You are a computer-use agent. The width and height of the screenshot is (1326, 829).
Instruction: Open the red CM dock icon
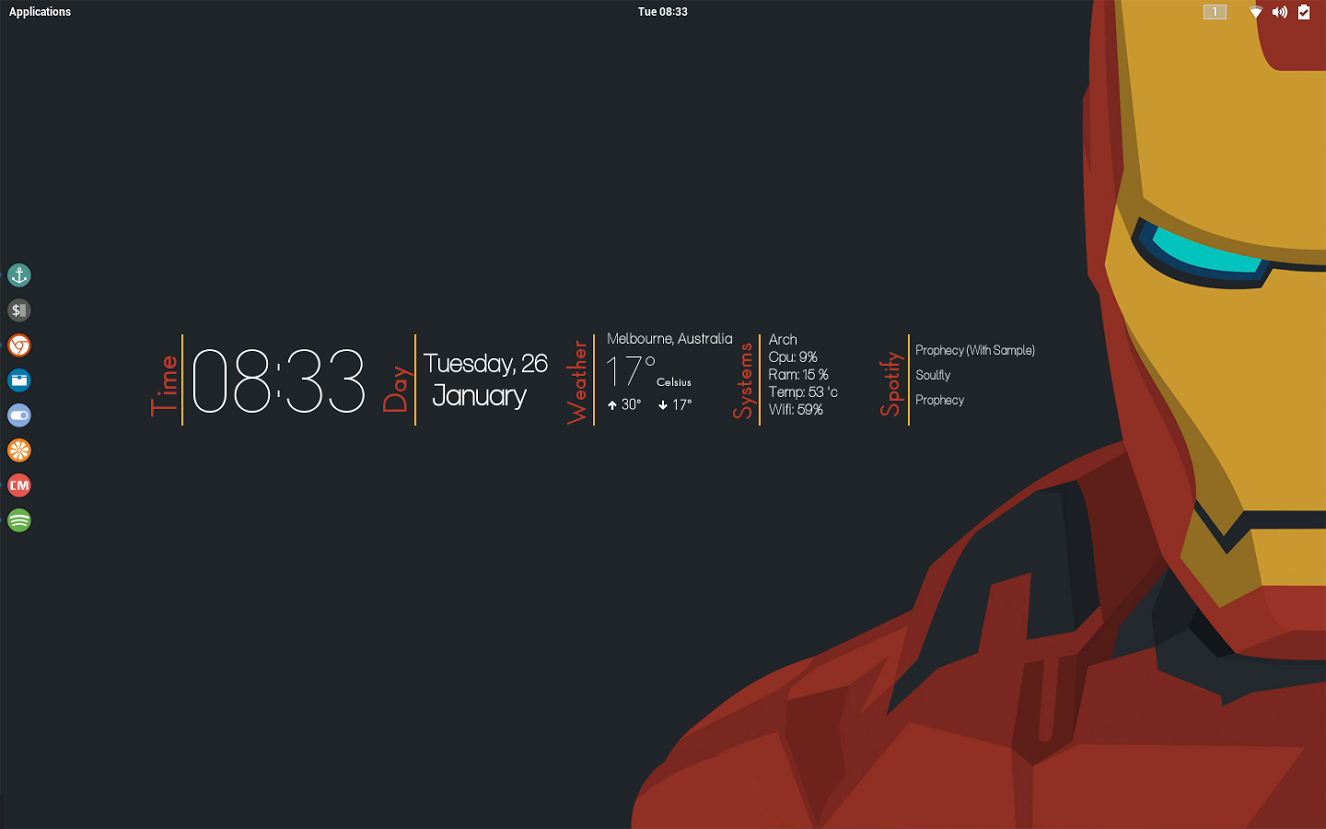pos(19,485)
